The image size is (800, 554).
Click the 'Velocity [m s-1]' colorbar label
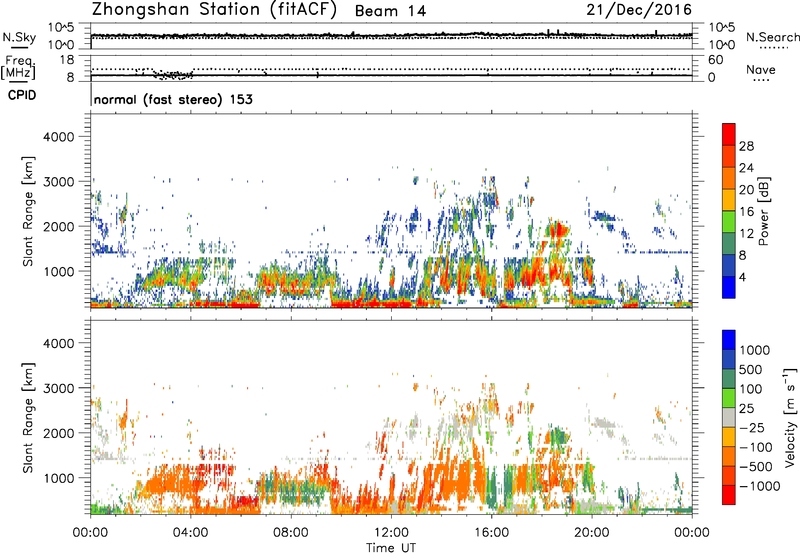tap(790, 417)
